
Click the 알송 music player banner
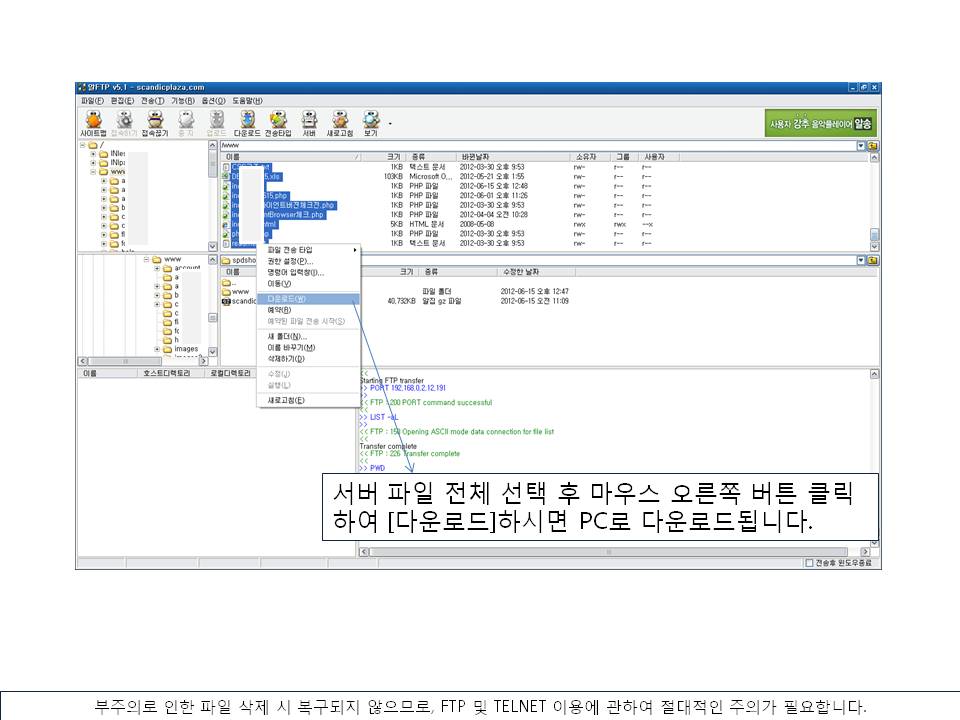(x=821, y=123)
